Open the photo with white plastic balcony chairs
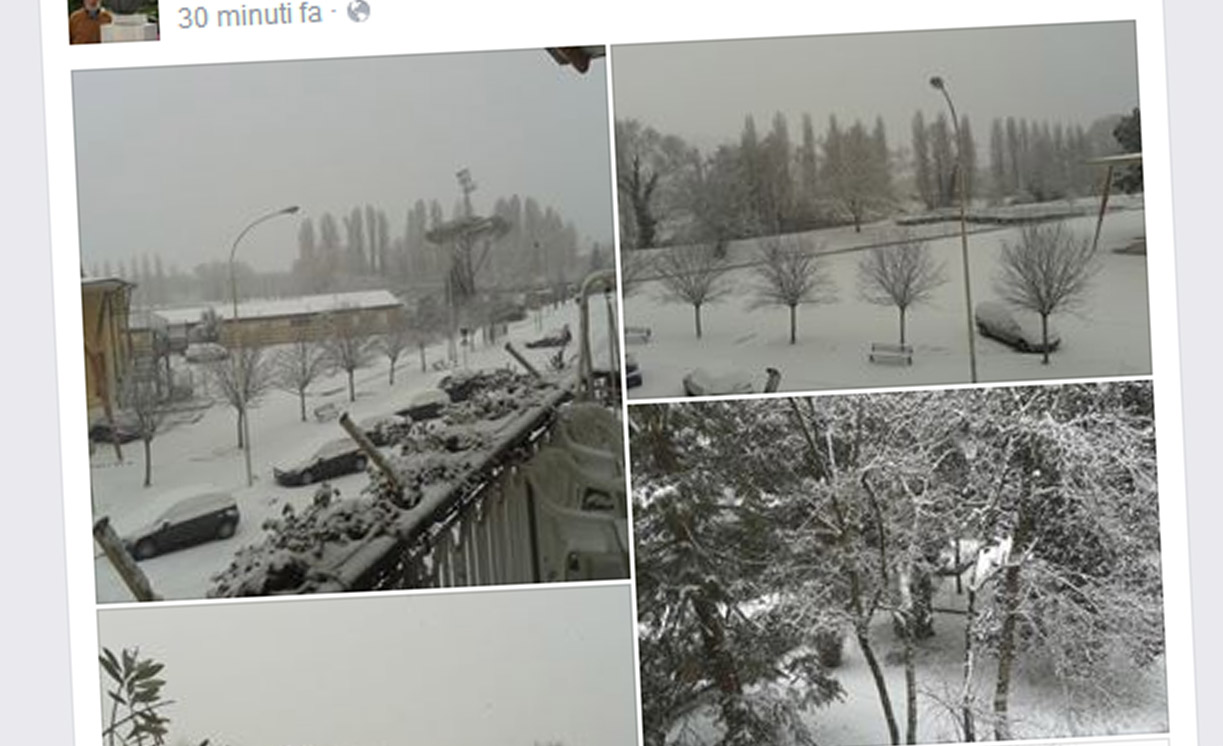This screenshot has height=746, width=1223. pos(350,325)
